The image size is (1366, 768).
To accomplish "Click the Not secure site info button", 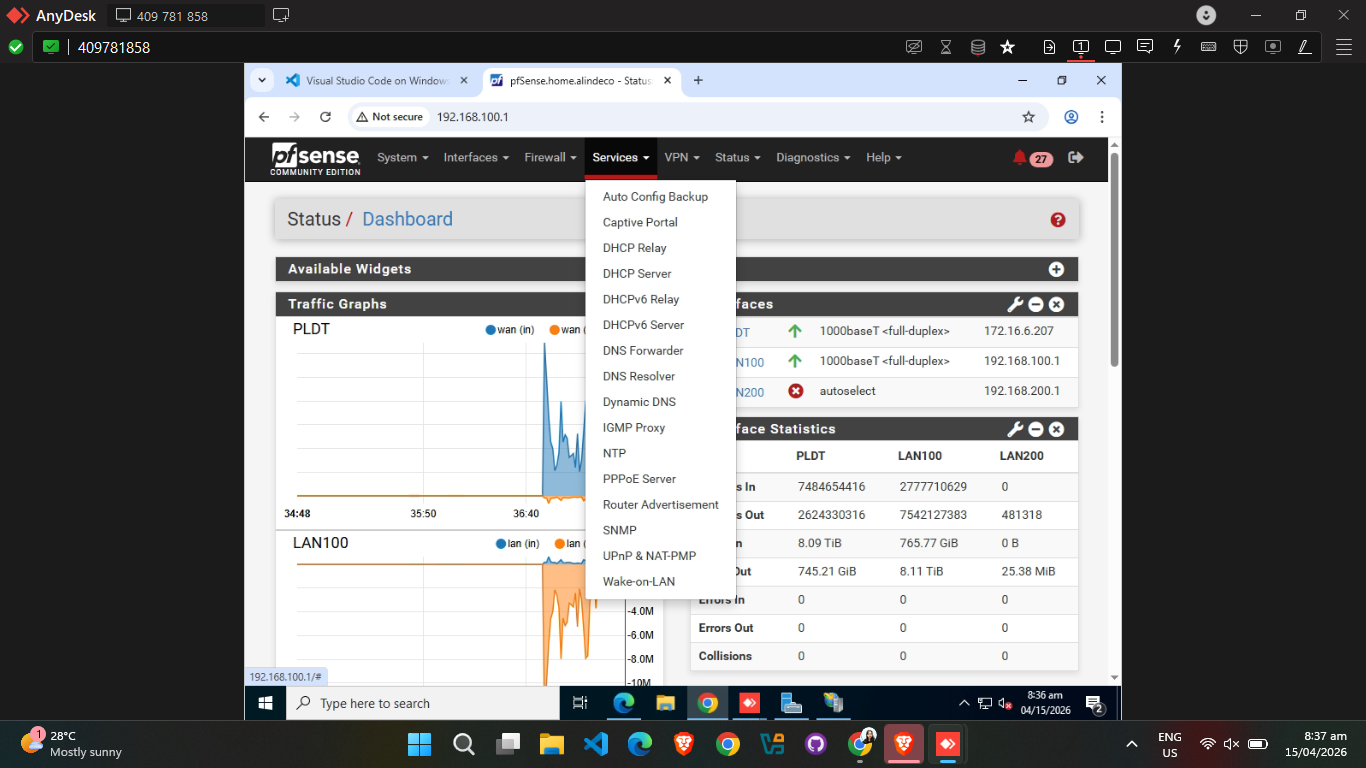I will pos(390,117).
